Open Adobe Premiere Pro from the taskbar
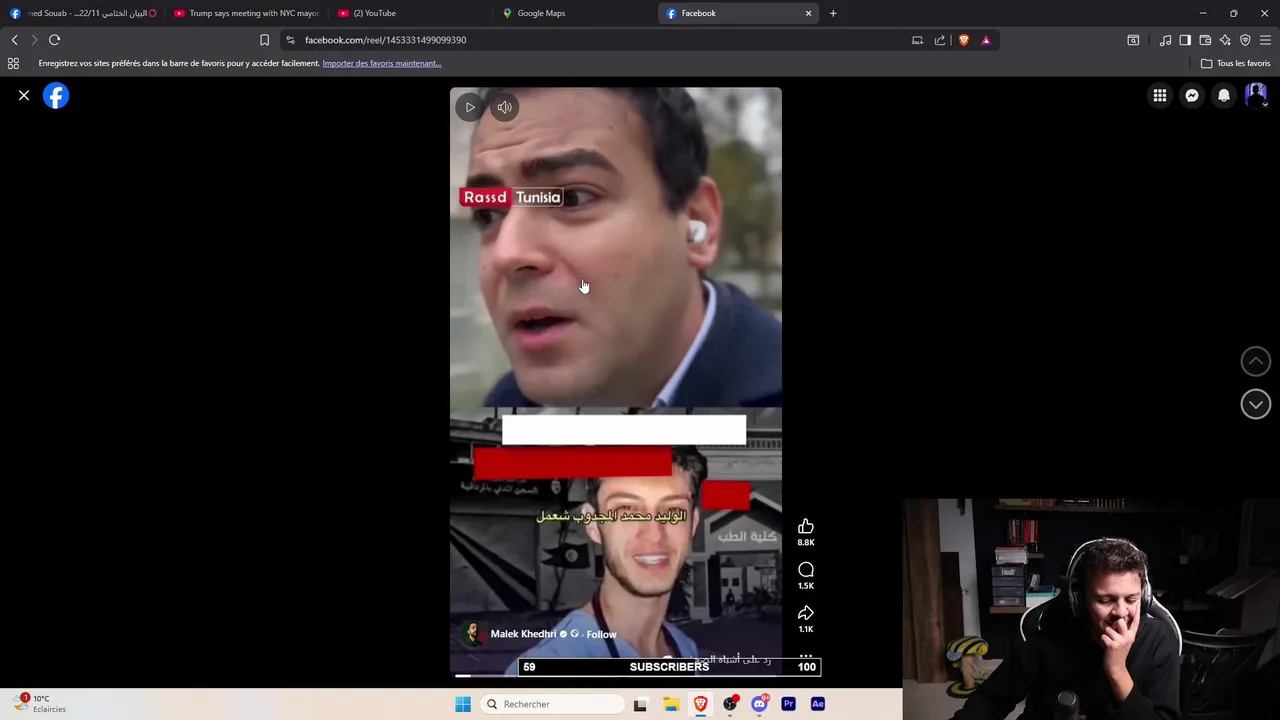This screenshot has width=1280, height=720. pyautogui.click(x=788, y=704)
